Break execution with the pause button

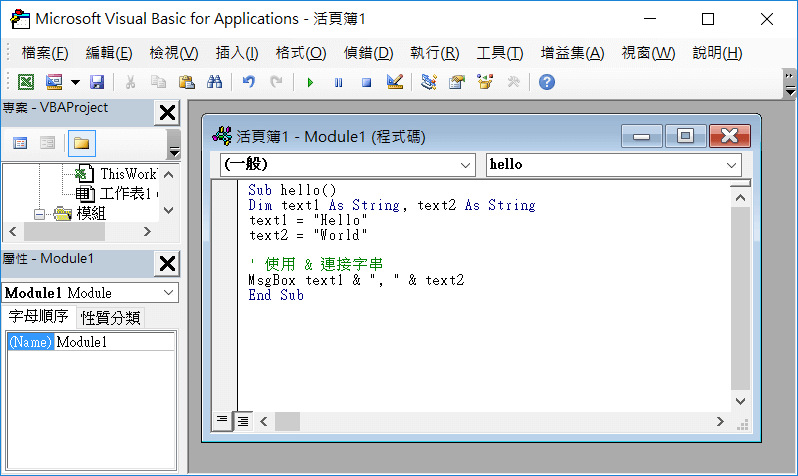tap(338, 82)
